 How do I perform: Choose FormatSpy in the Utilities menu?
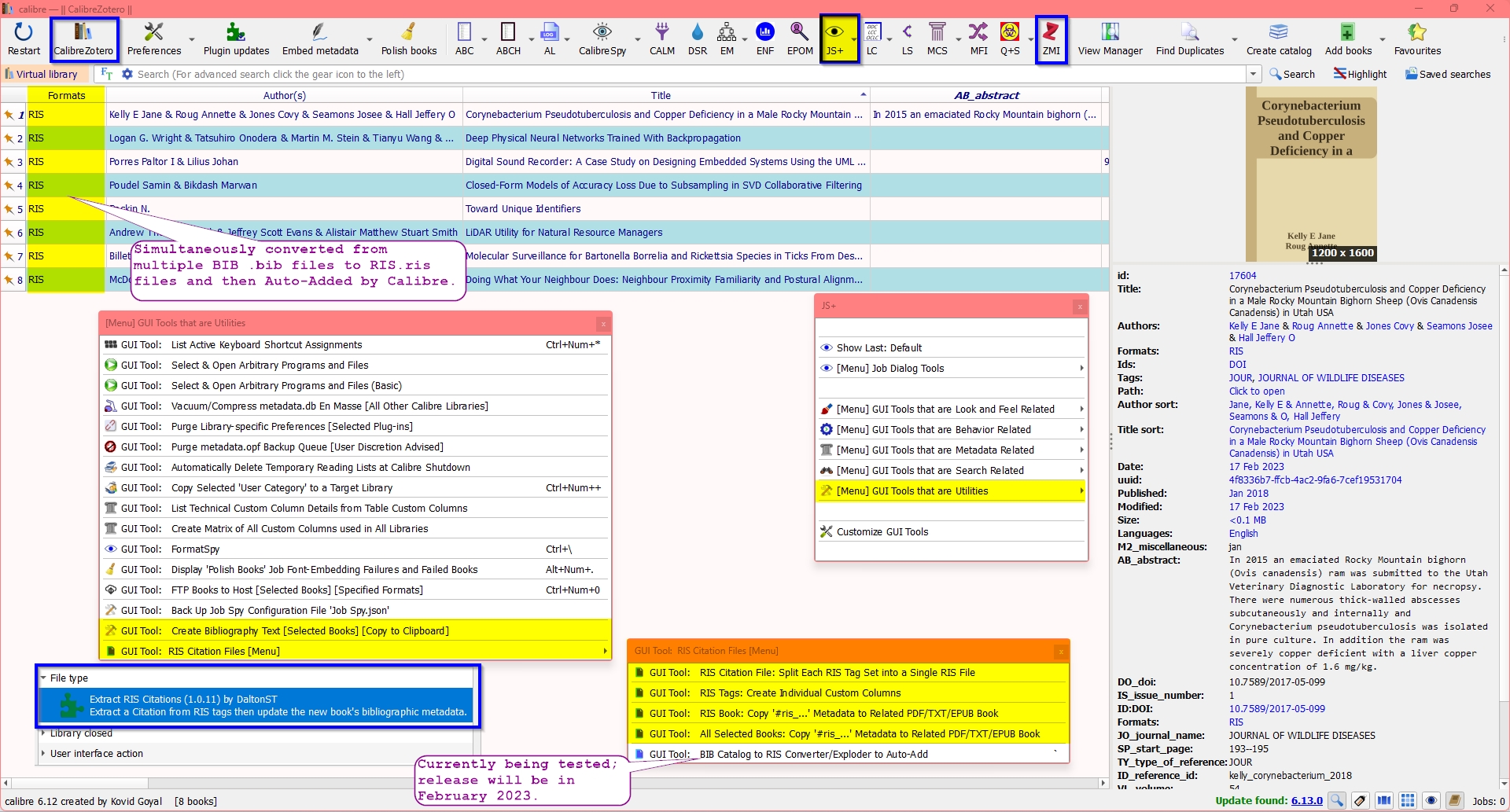(x=195, y=549)
